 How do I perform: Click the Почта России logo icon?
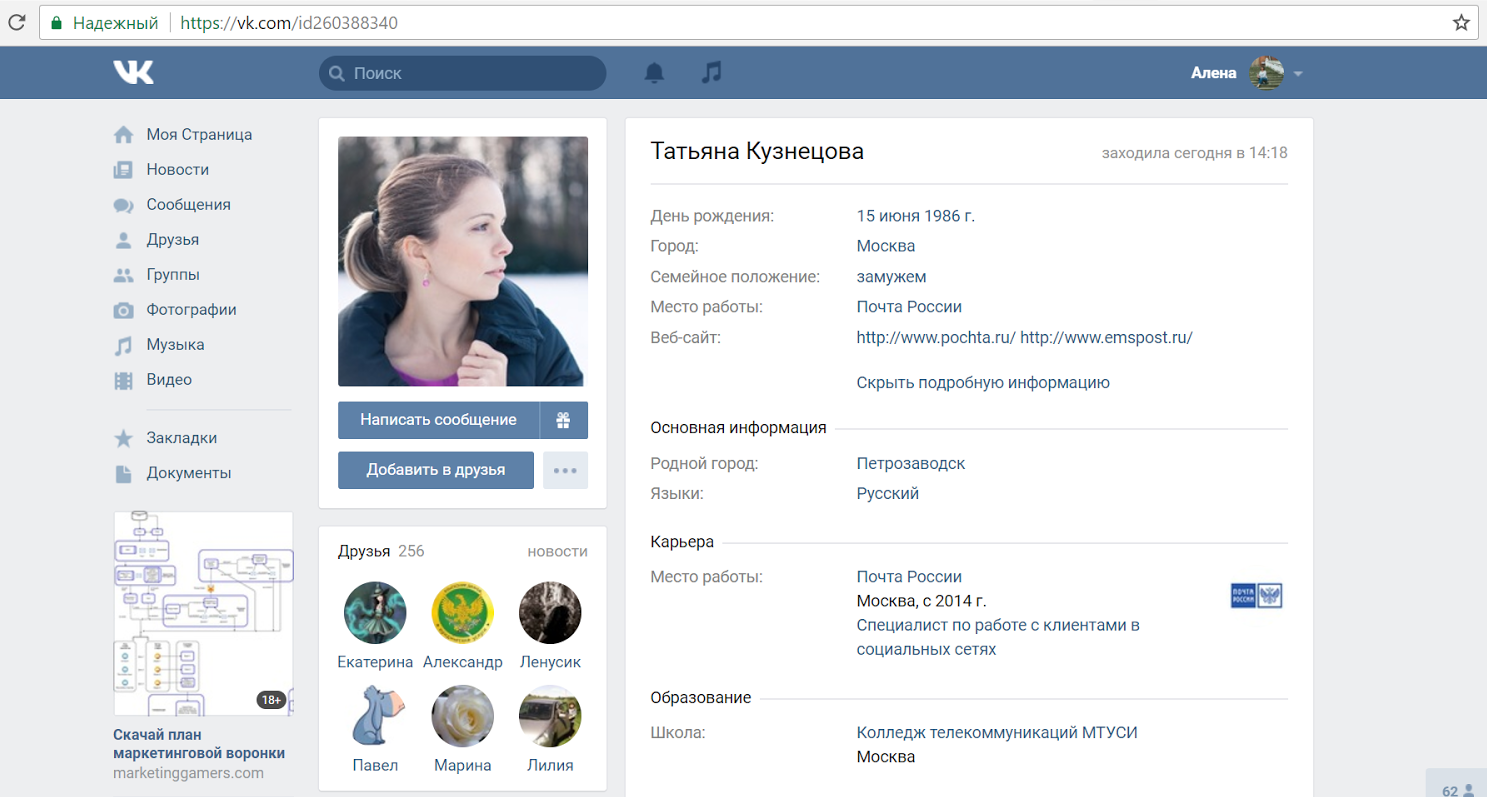pos(1256,596)
